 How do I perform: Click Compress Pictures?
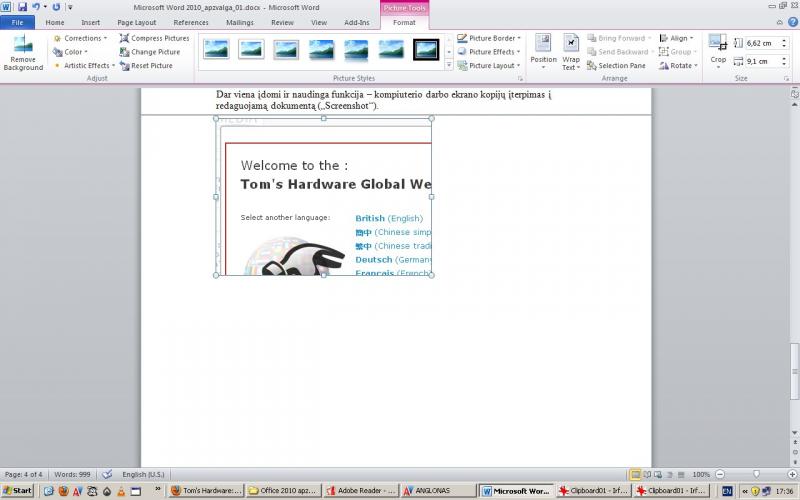[x=155, y=38]
